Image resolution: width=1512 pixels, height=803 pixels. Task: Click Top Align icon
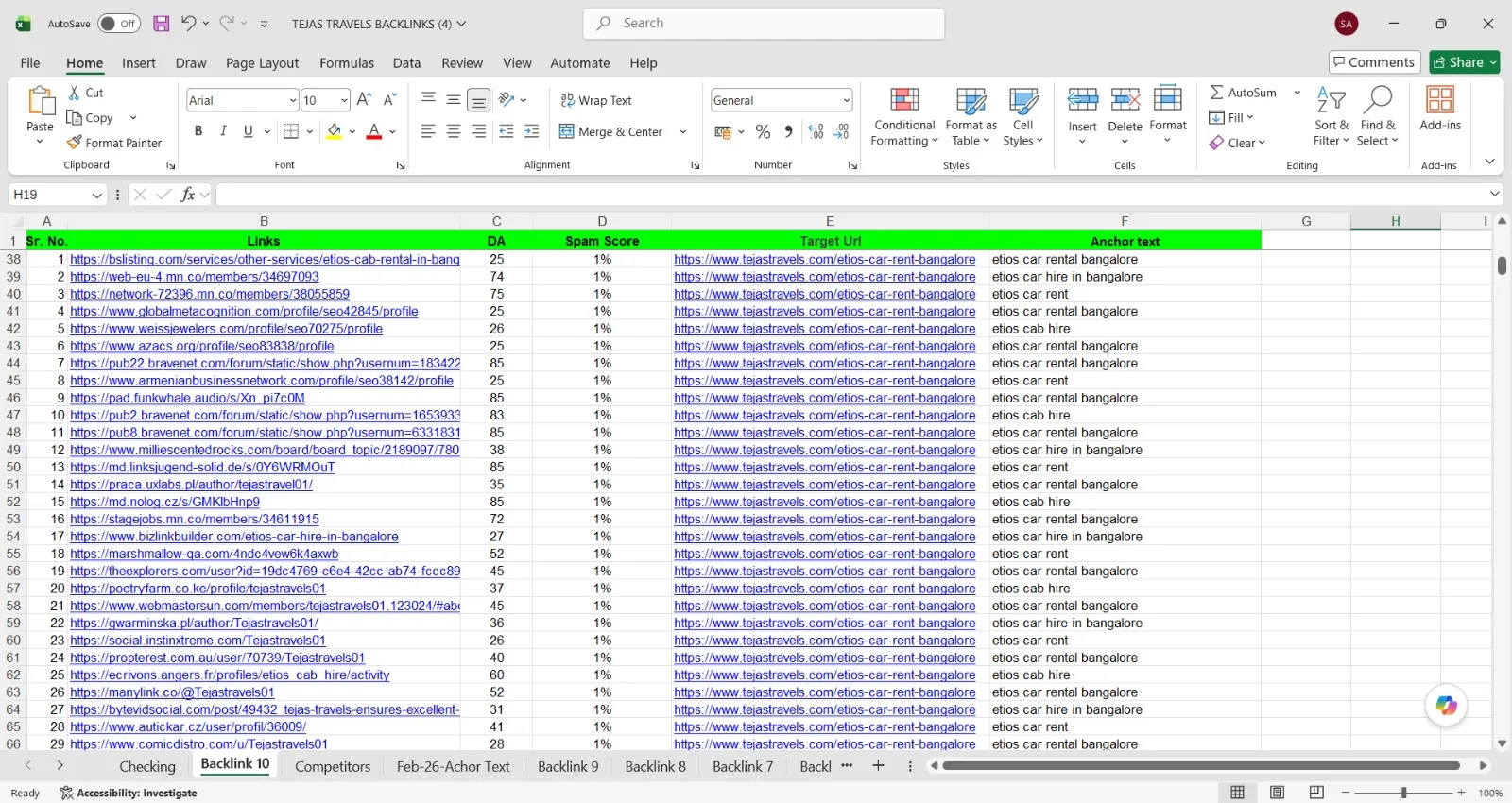(x=428, y=99)
